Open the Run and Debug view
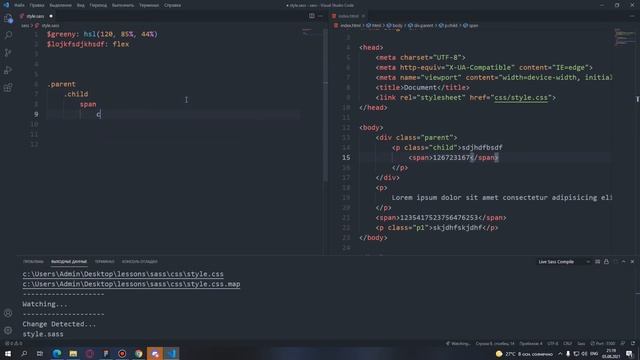The image size is (640, 360). [8, 70]
